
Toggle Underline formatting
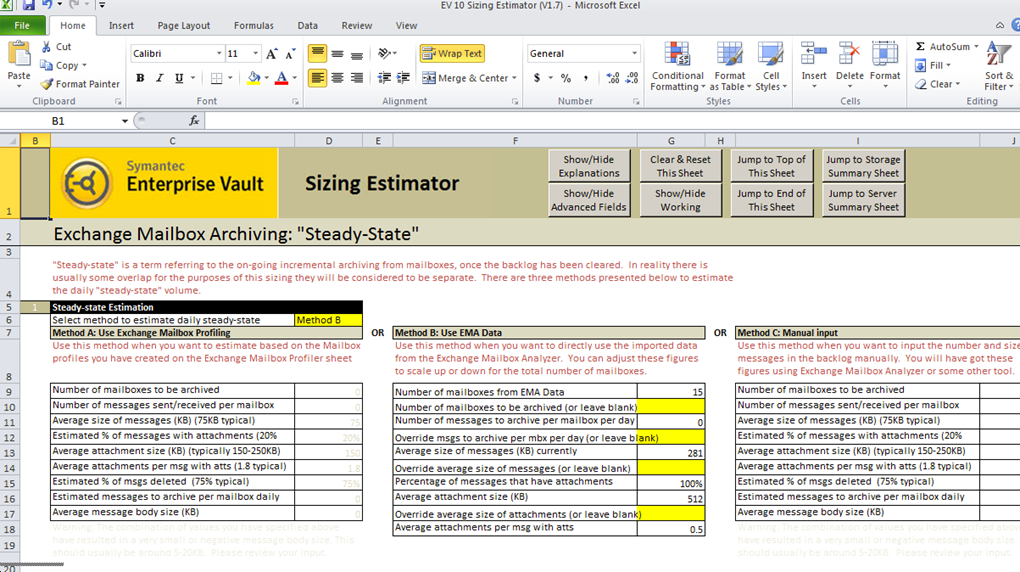[179, 78]
